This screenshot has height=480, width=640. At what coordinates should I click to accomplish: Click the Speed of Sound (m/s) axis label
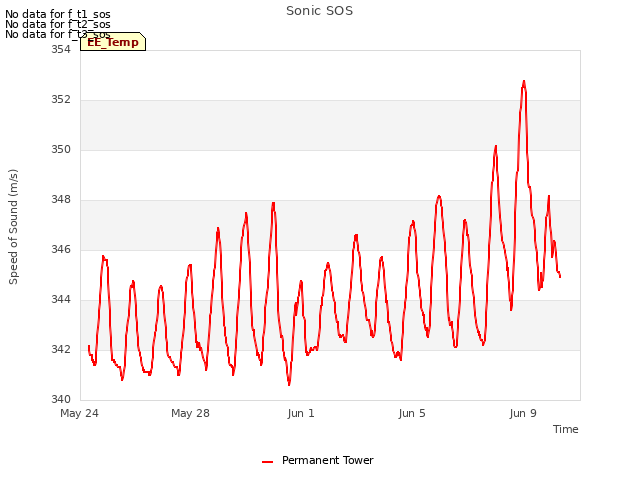pos(13,227)
